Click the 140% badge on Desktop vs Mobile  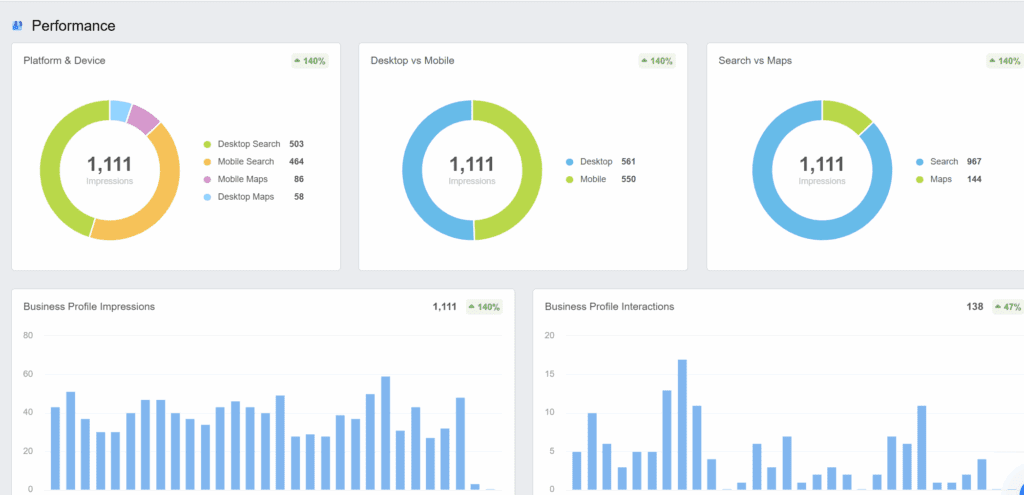[x=656, y=61]
